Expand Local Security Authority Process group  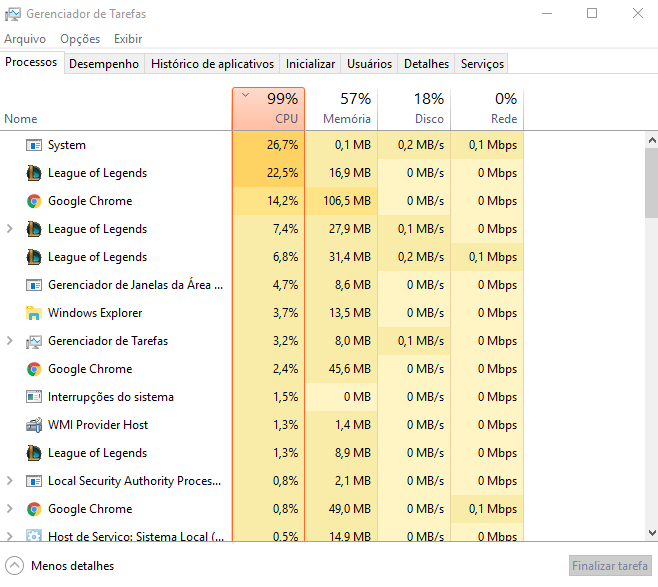10,481
